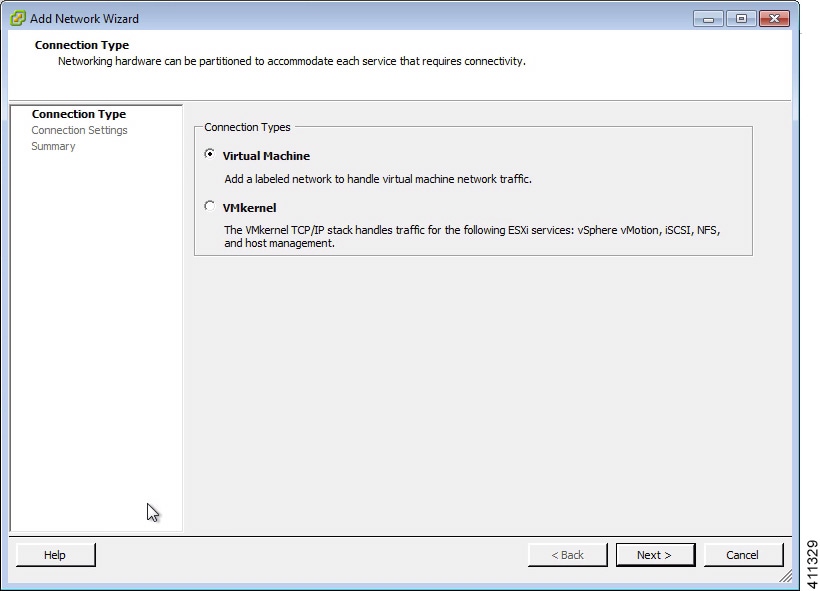Cancel the Add Network Wizard
820x591 pixels.
pyautogui.click(x=743, y=555)
